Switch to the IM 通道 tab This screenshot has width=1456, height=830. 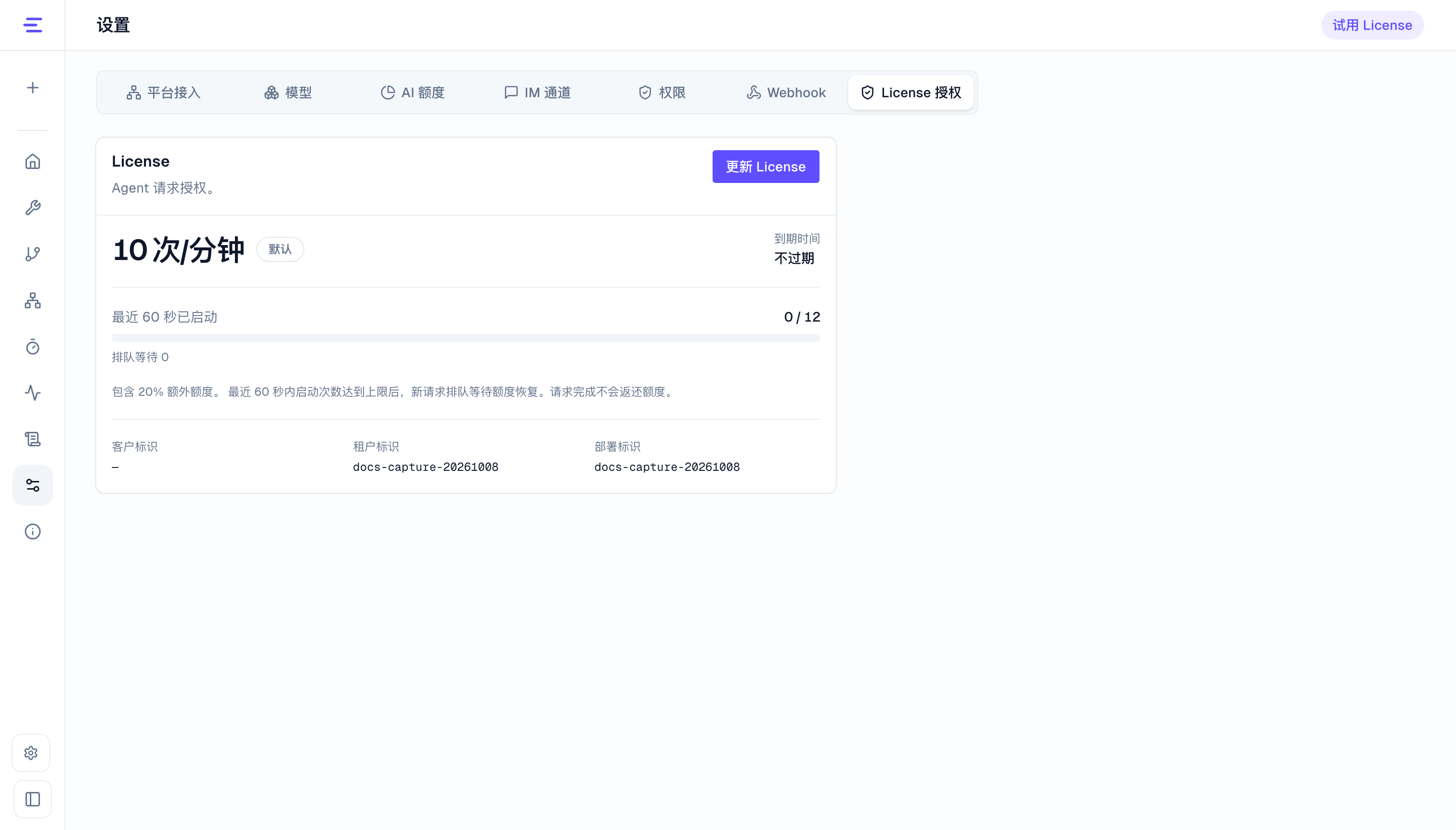pyautogui.click(x=537, y=92)
